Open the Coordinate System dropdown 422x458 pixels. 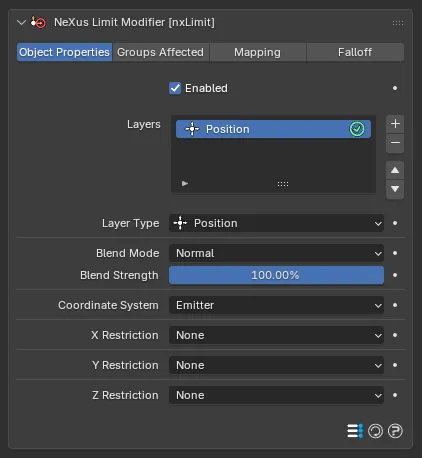pyautogui.click(x=276, y=305)
